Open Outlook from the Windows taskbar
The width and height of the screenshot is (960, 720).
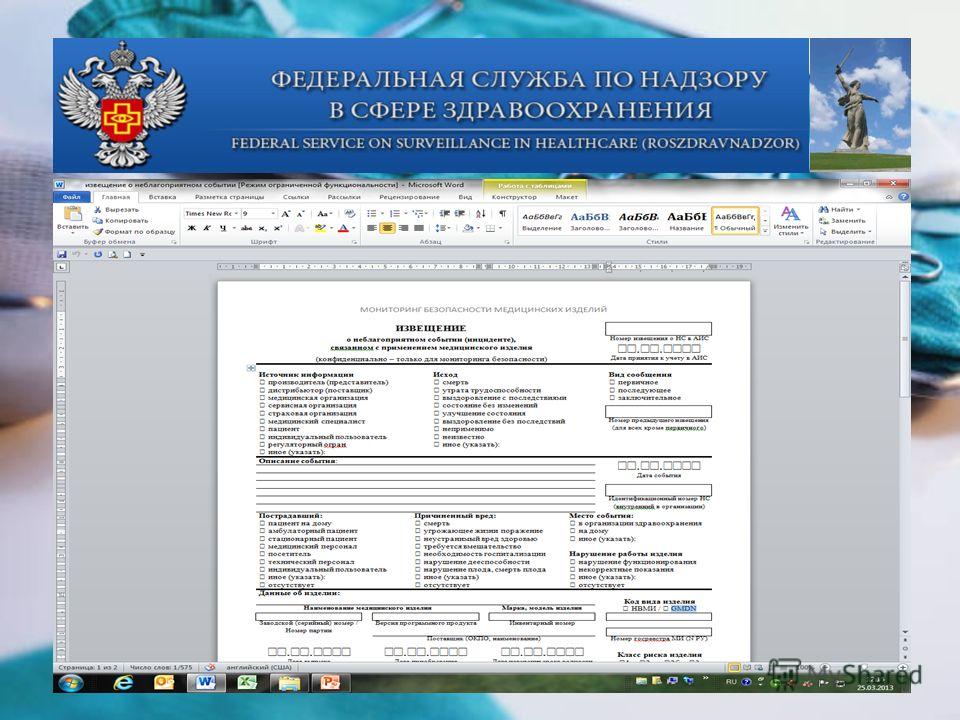164,682
